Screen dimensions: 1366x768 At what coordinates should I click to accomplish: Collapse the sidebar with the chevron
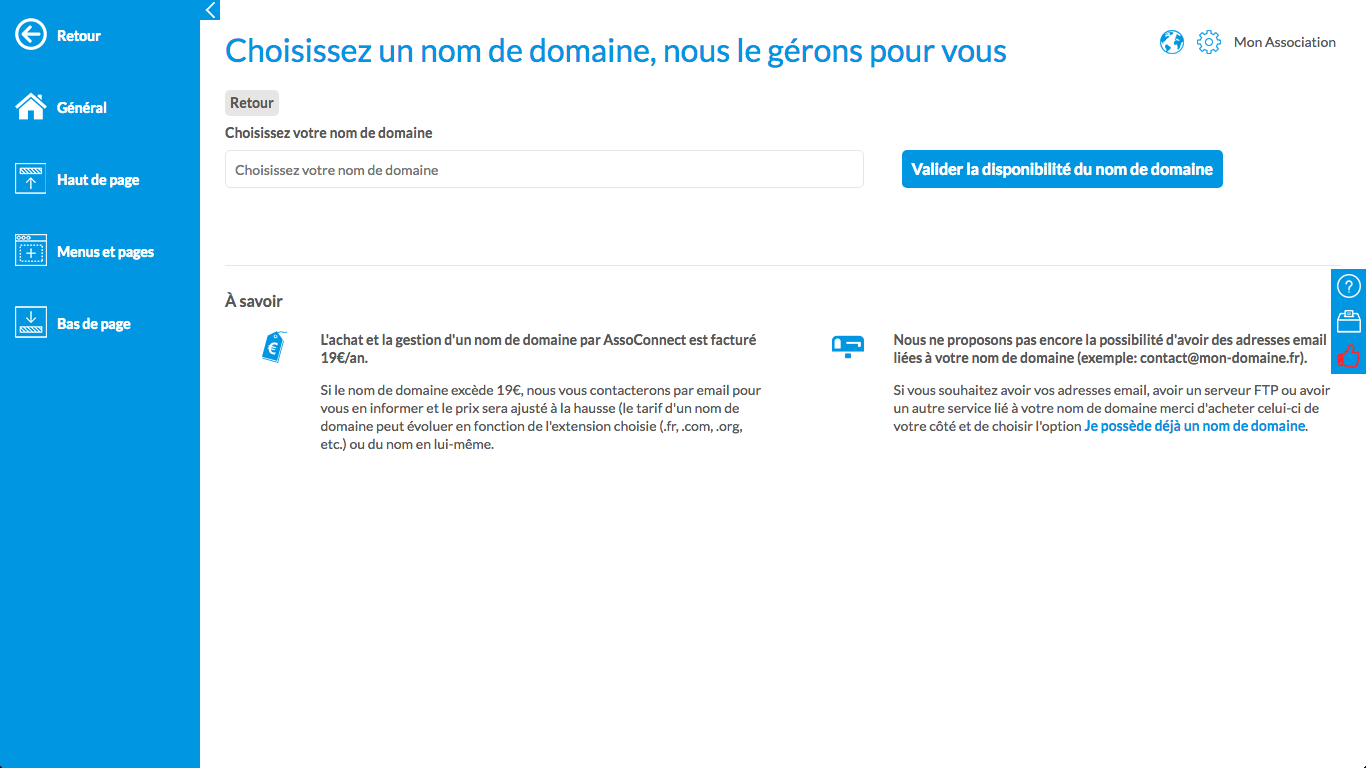209,10
